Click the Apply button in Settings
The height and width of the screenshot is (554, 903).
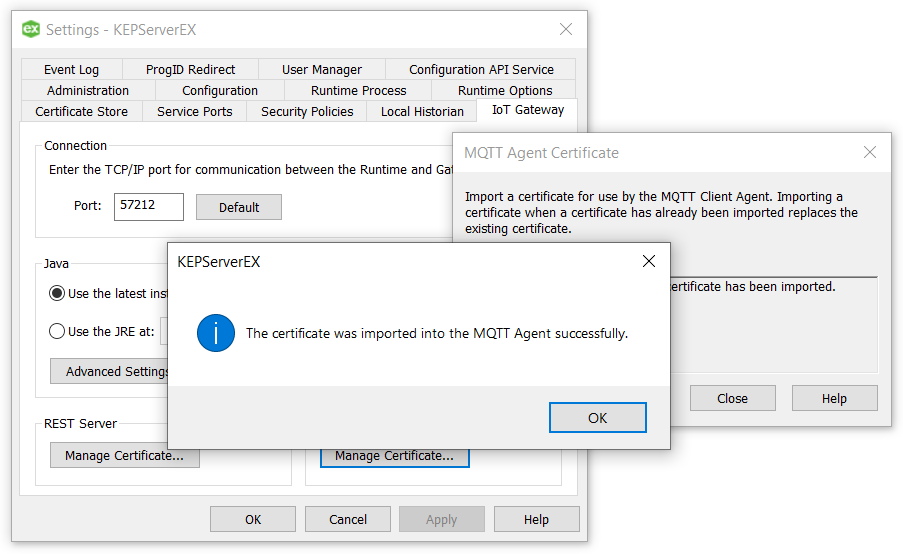point(442,519)
